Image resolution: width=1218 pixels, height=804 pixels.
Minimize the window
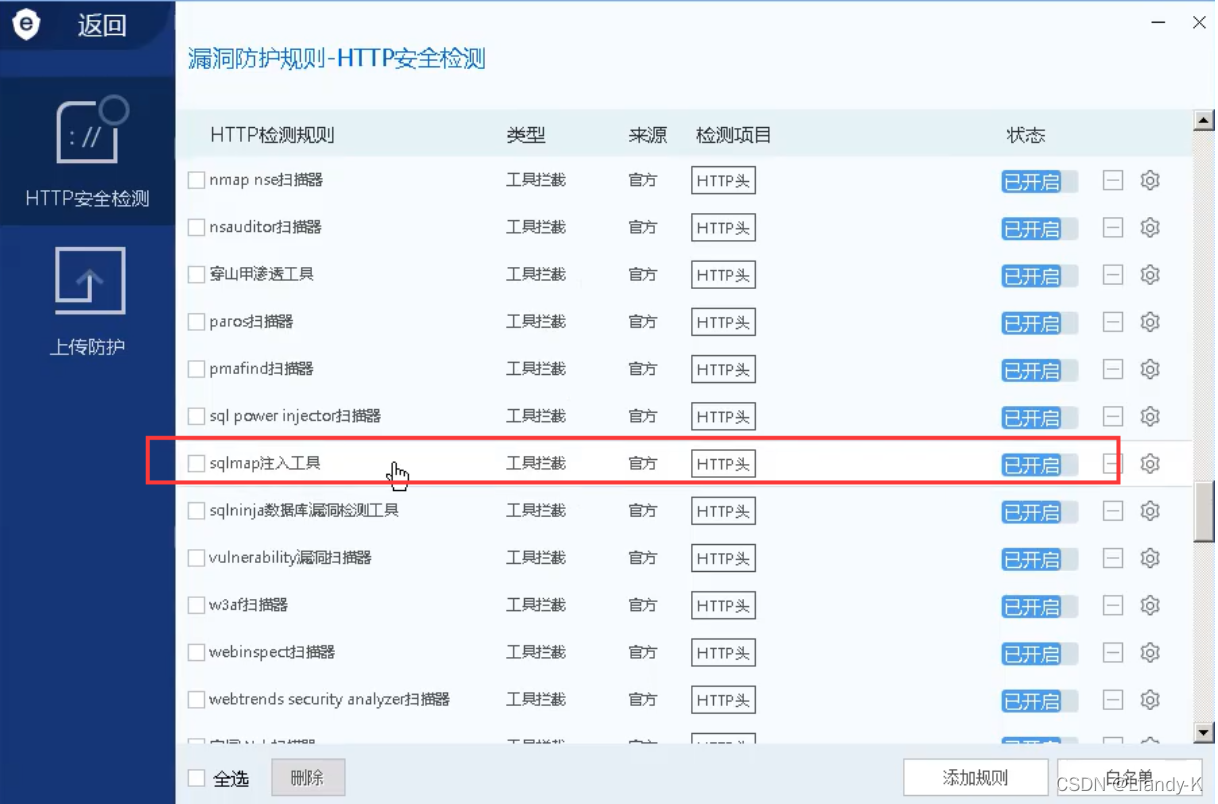[1160, 23]
